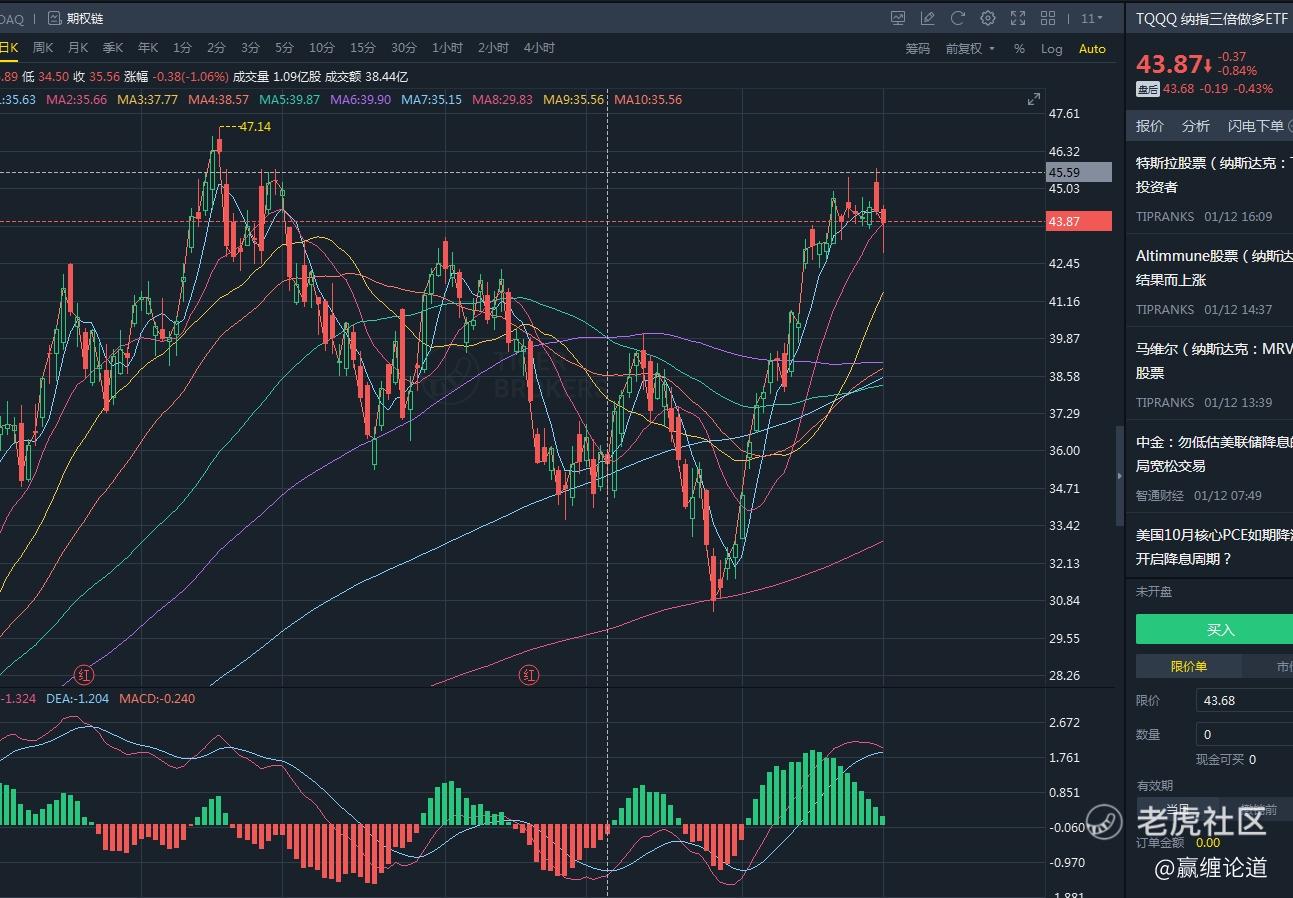The width and height of the screenshot is (1293, 898).
Task: Click the 数量 quantity input field
Action: 1244,734
